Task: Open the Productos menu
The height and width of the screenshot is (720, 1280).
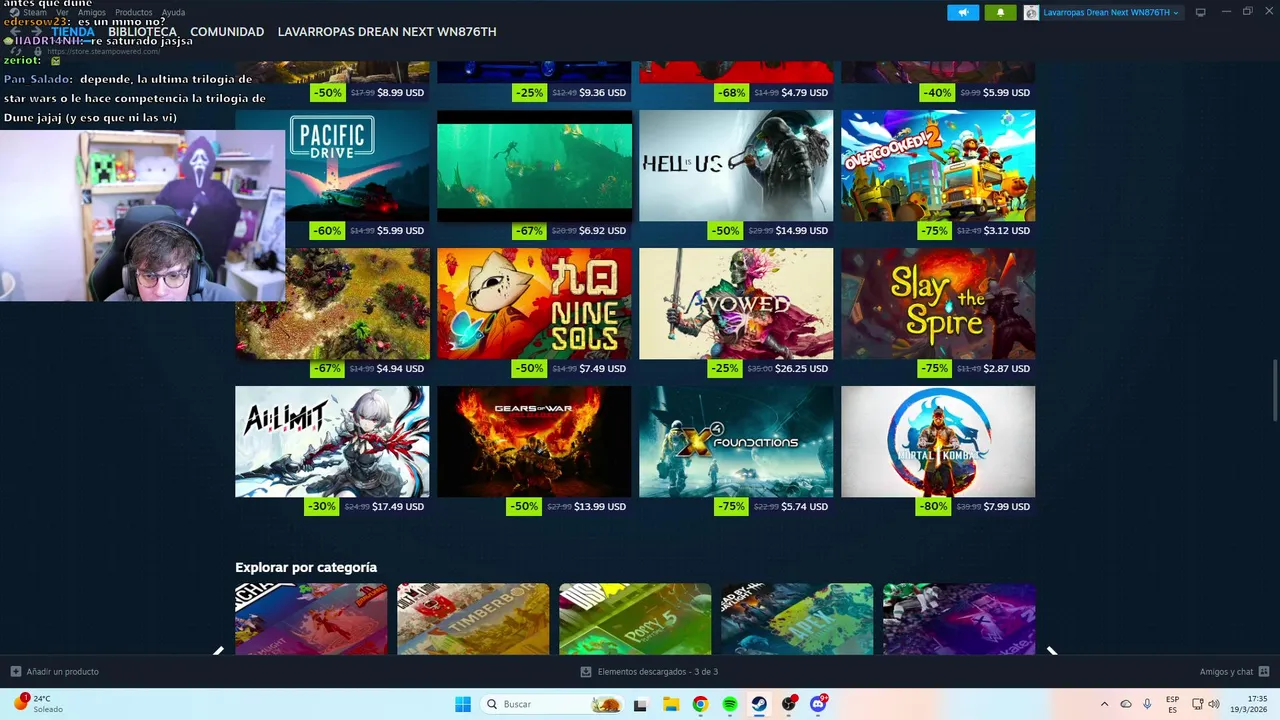Action: click(134, 13)
